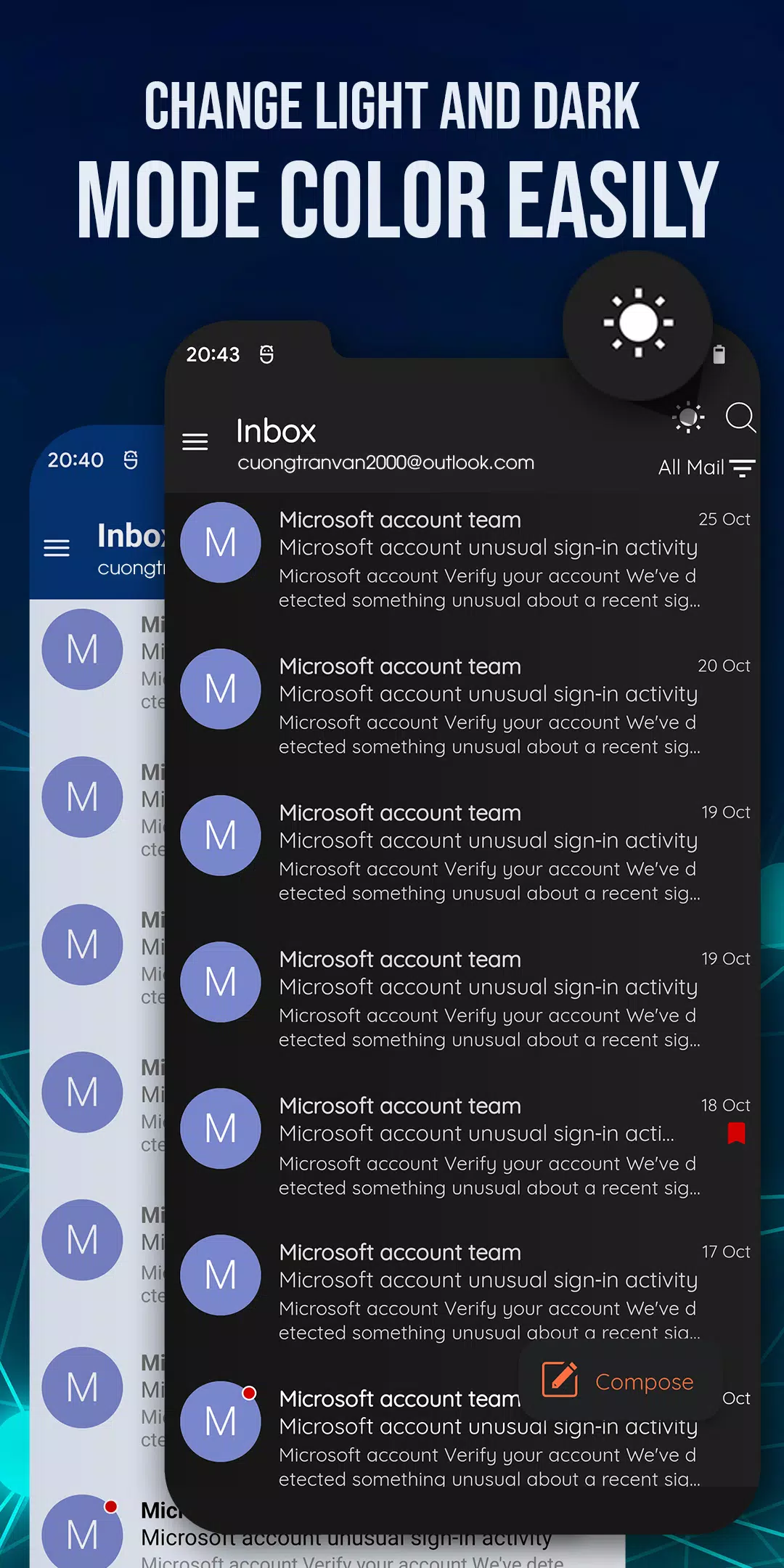Tap the search magnifier icon
This screenshot has height=1568, width=784.
click(x=740, y=417)
